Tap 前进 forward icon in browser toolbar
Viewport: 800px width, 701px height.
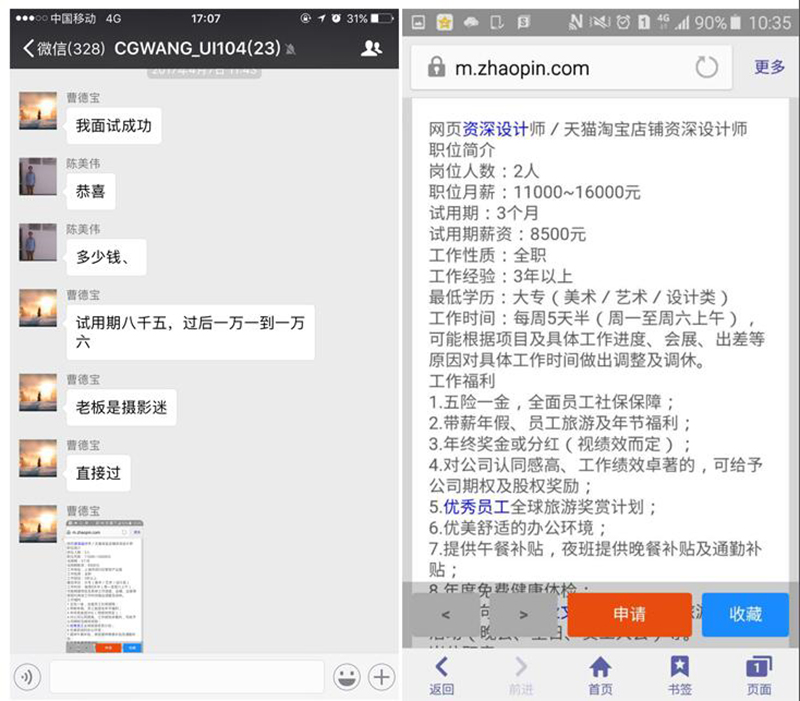click(x=521, y=675)
